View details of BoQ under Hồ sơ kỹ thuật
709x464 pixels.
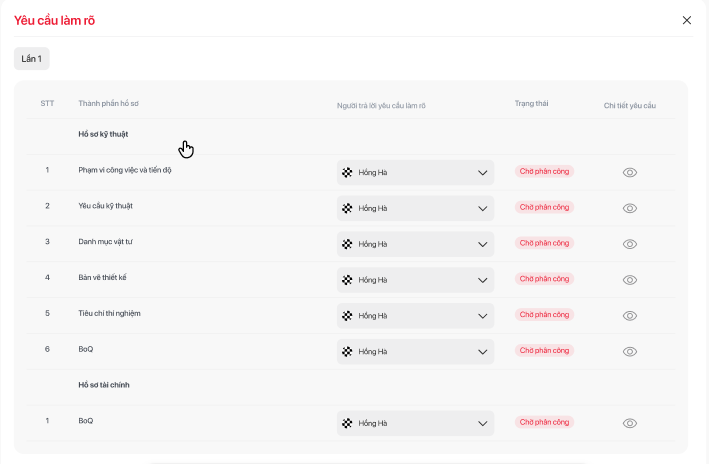tap(629, 352)
